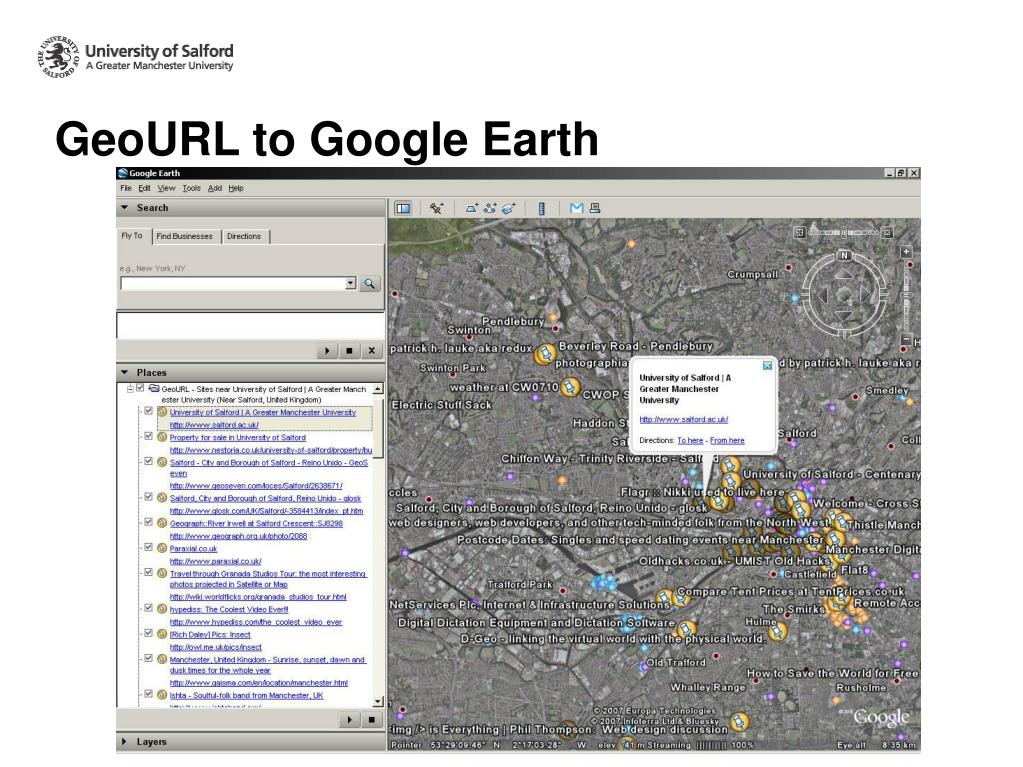
Task: Click the N north compass marker
Action: pyautogui.click(x=844, y=256)
